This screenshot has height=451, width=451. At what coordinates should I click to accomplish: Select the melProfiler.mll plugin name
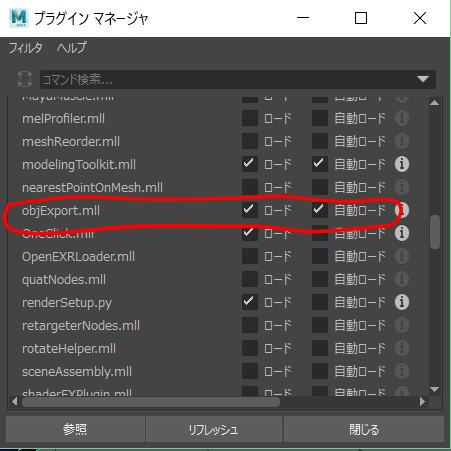(63, 119)
